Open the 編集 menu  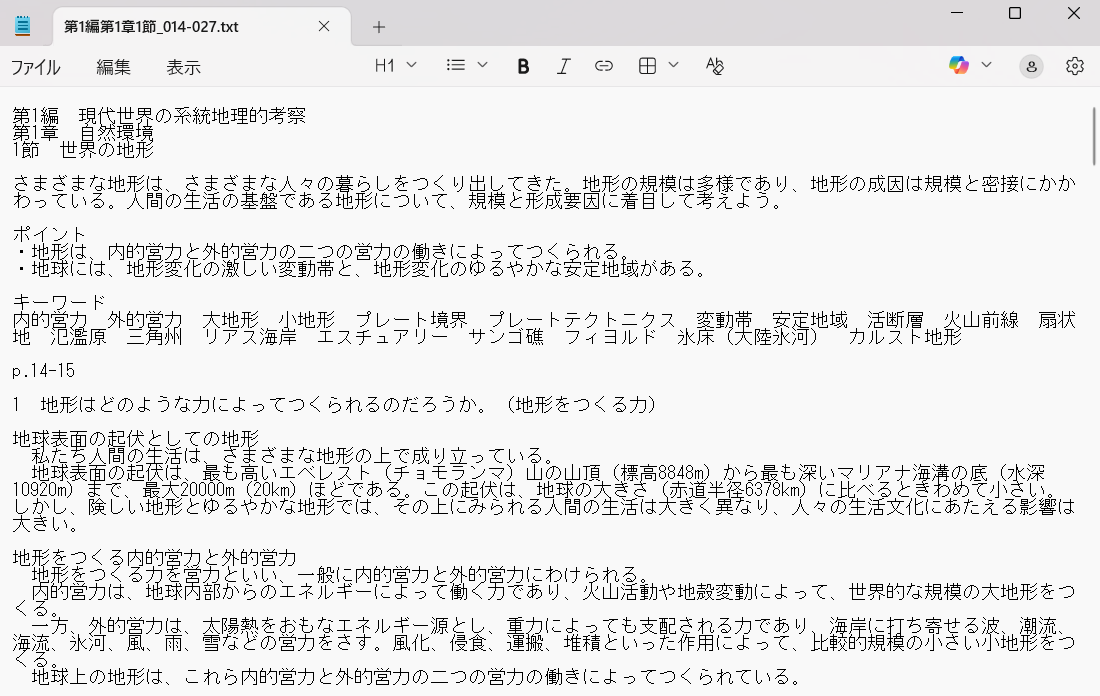point(113,67)
